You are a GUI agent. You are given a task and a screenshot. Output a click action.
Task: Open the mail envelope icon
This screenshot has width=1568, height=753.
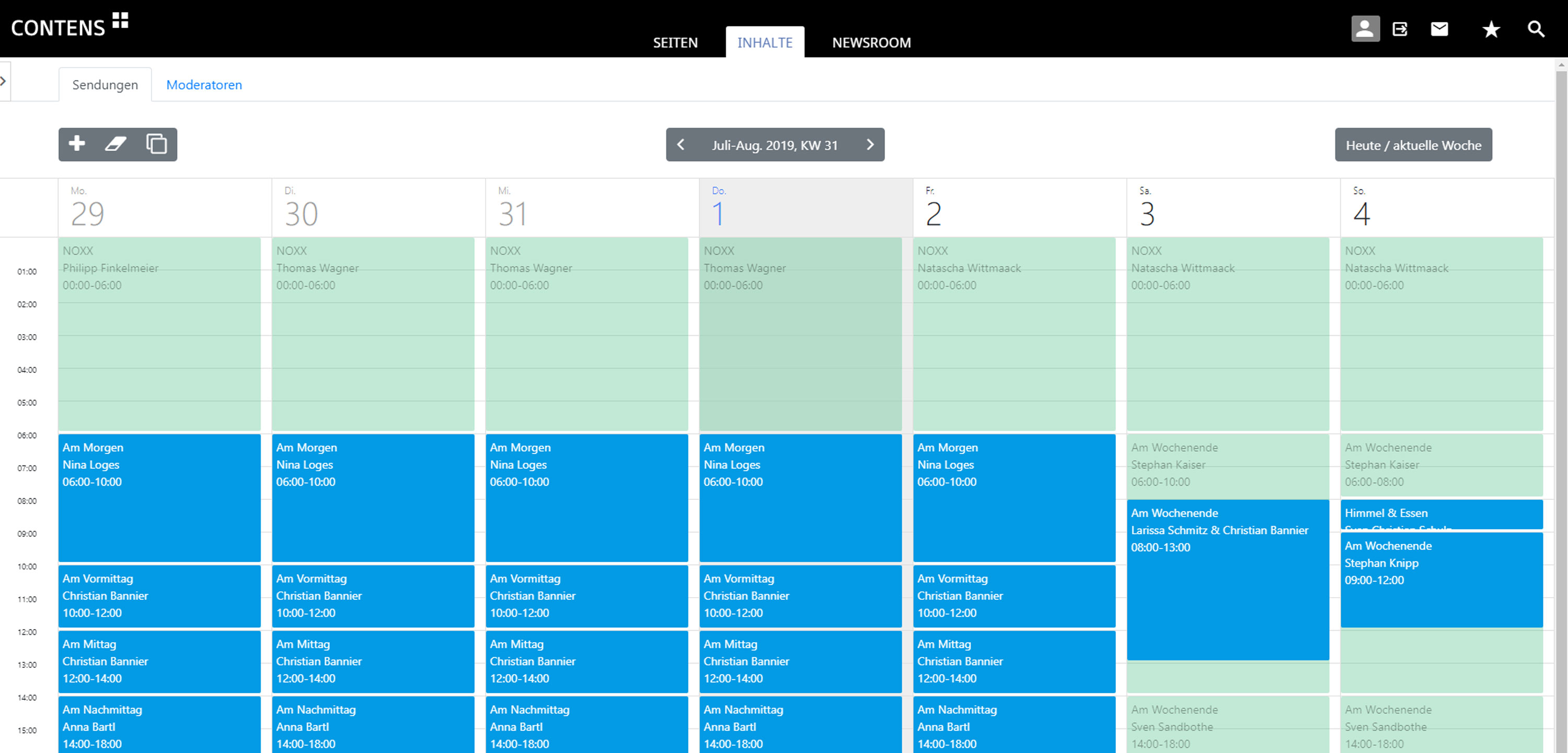[1439, 29]
